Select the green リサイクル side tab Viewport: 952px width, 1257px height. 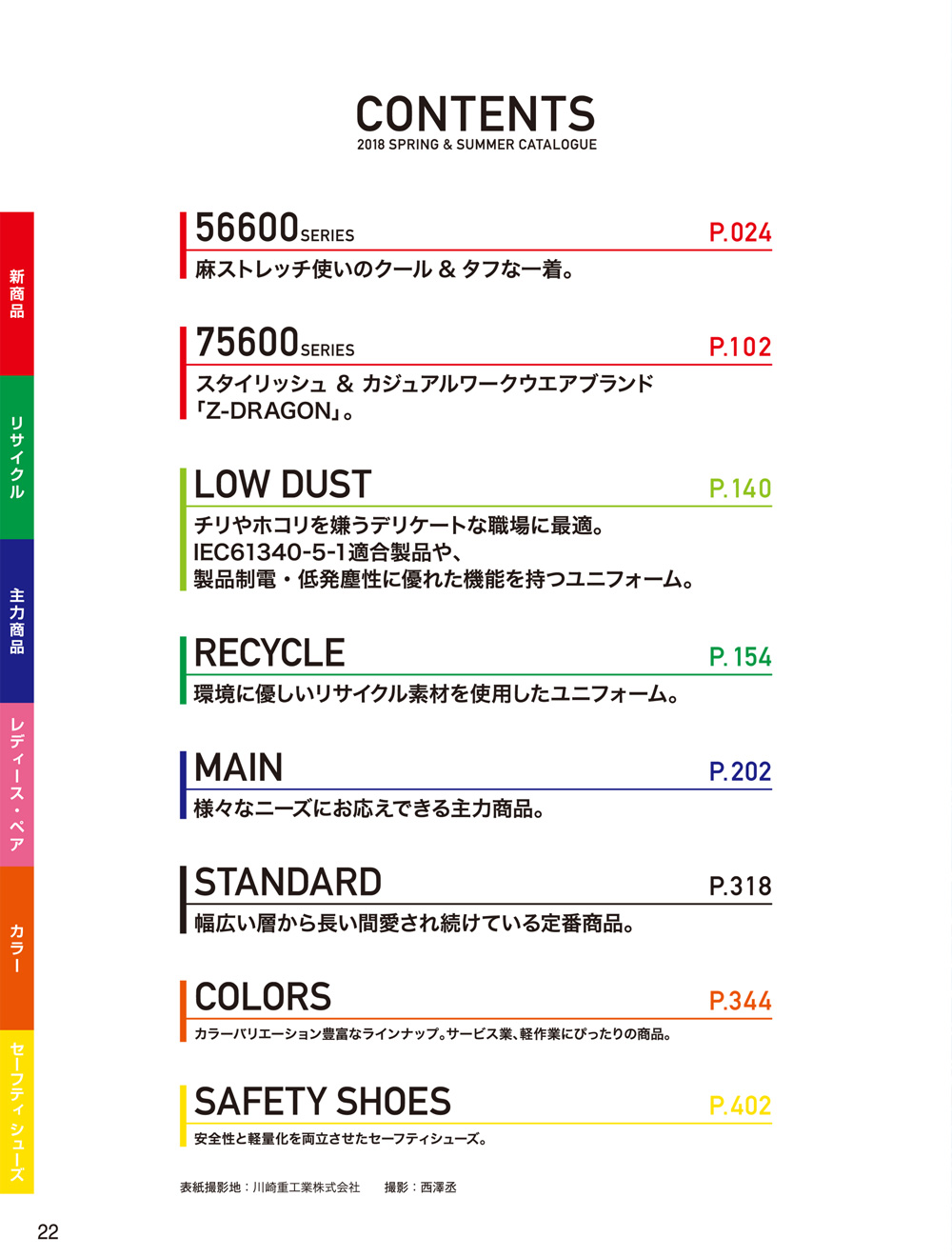[16, 457]
